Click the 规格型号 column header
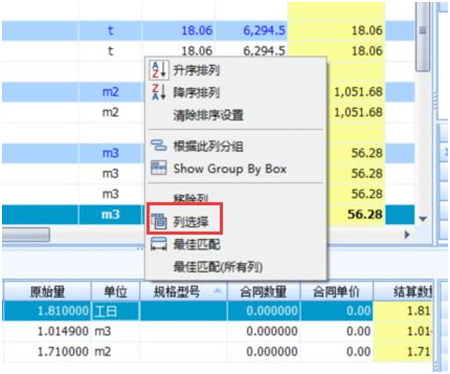 183,292
